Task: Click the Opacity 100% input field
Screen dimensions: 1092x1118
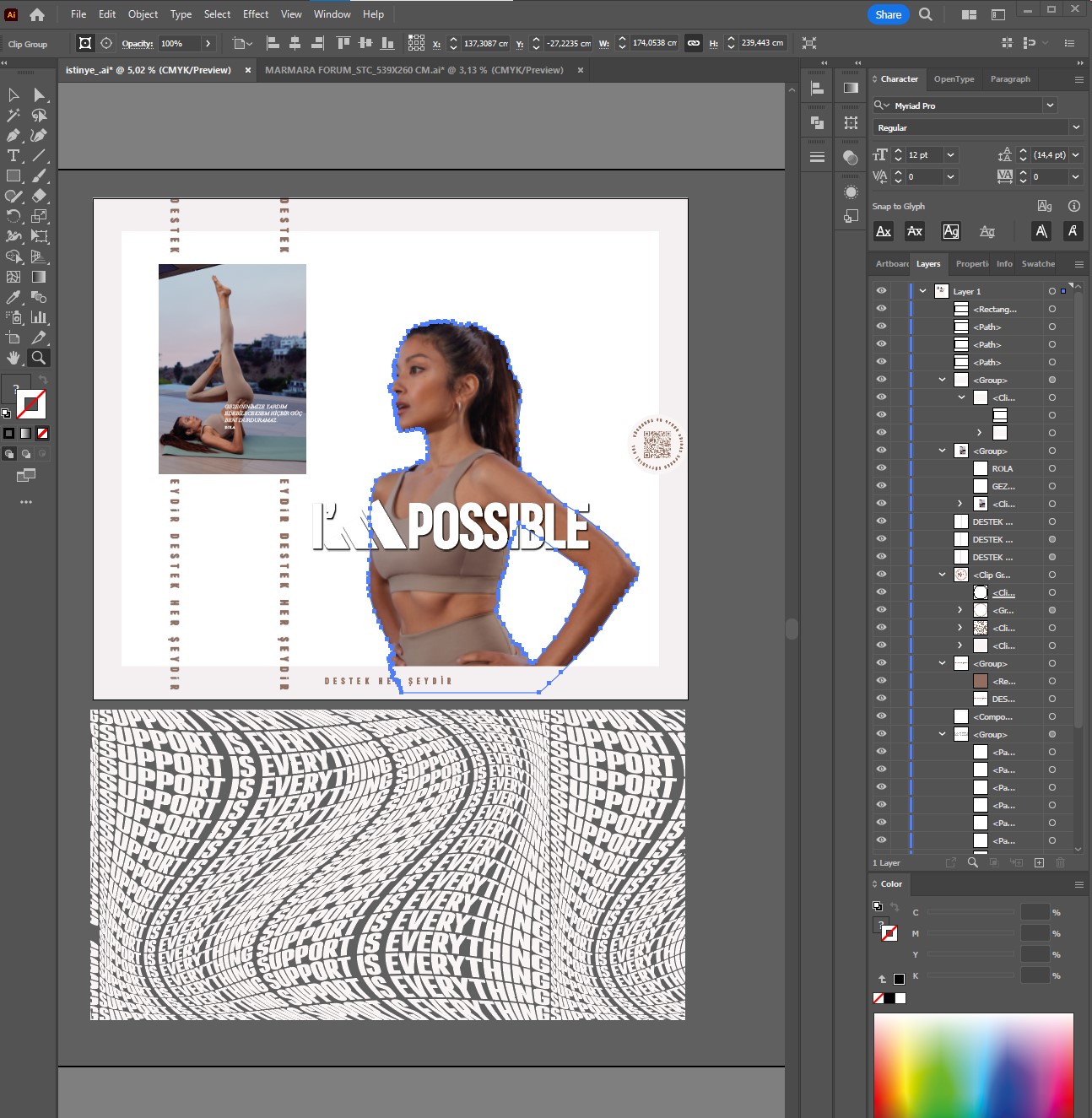Action: click(178, 44)
